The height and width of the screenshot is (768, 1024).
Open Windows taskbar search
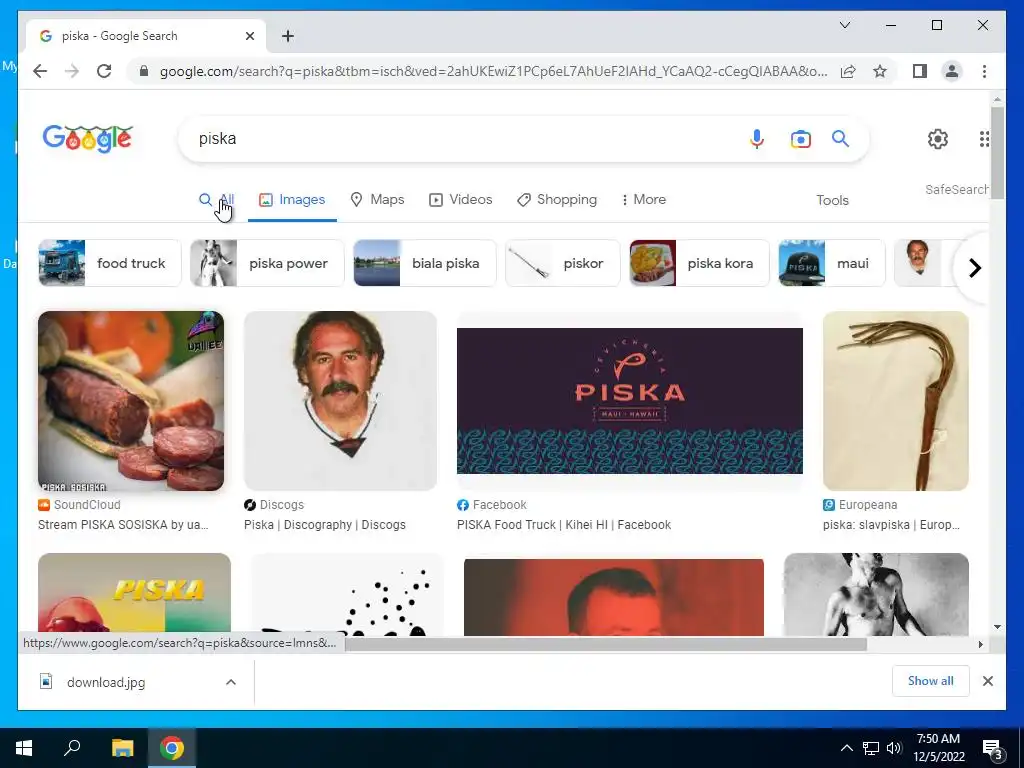click(72, 748)
